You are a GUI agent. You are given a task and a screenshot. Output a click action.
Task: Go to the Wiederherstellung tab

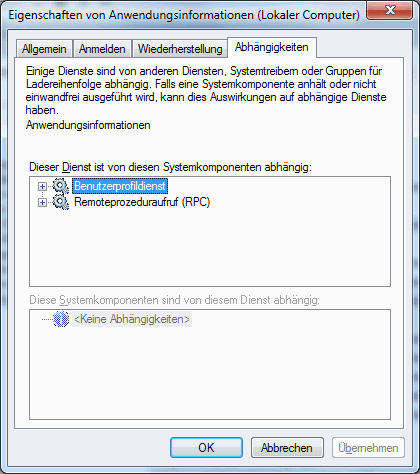(180, 49)
